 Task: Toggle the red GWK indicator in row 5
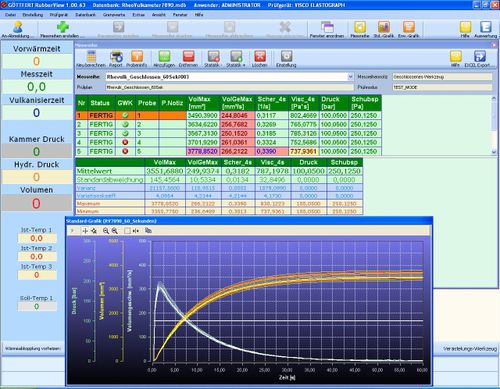[125, 151]
